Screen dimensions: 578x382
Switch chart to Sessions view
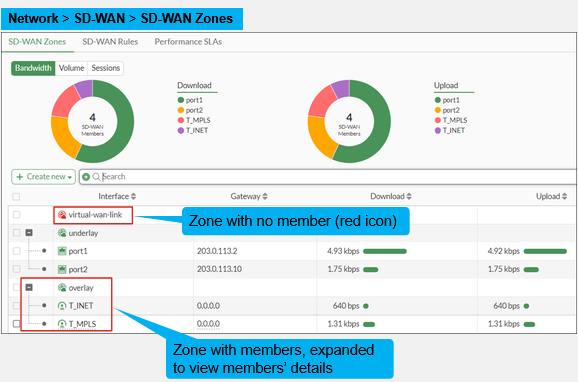[106, 68]
